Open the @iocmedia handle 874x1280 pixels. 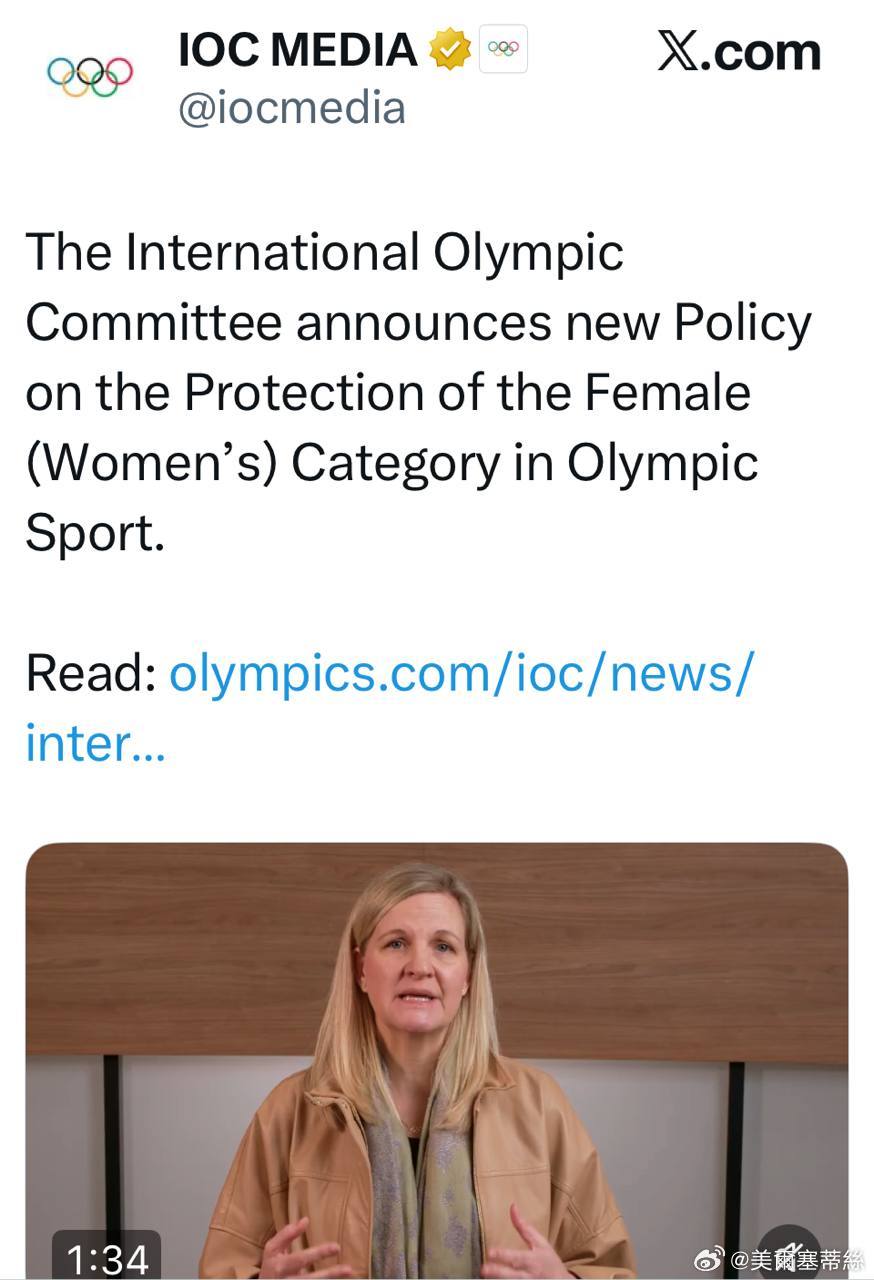tap(292, 108)
